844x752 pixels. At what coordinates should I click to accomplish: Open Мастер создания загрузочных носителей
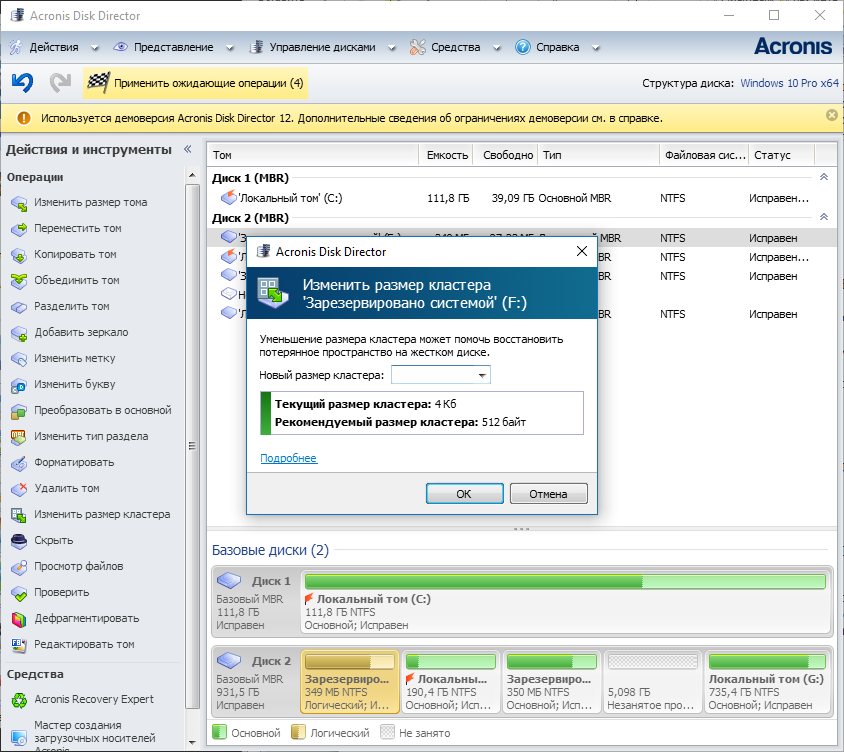click(94, 734)
